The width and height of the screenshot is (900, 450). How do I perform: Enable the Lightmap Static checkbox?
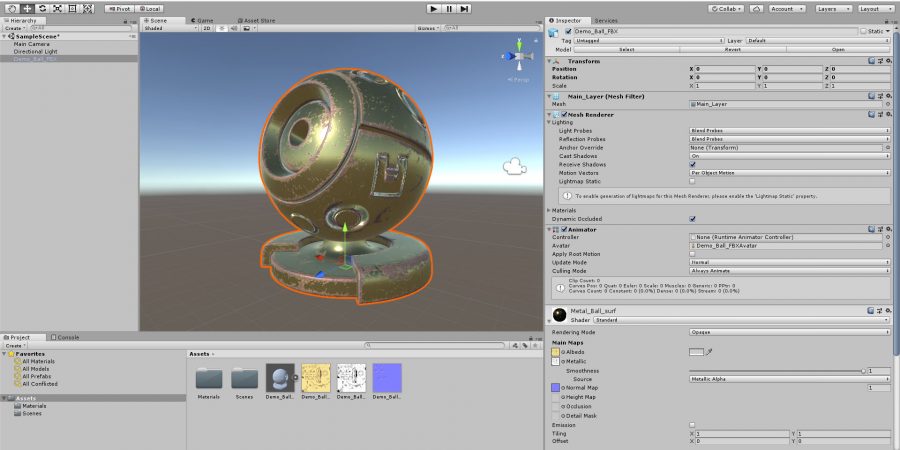pos(692,181)
